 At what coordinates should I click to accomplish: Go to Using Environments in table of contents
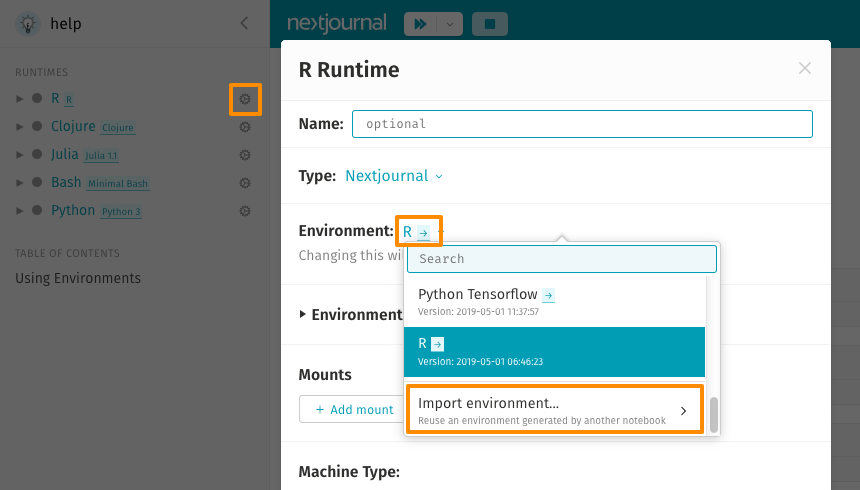[x=78, y=278]
